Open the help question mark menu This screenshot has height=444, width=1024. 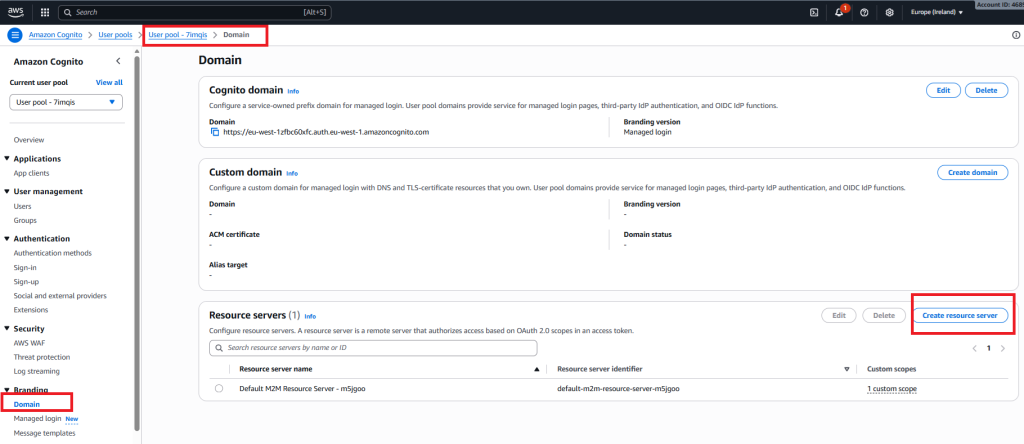coord(864,12)
